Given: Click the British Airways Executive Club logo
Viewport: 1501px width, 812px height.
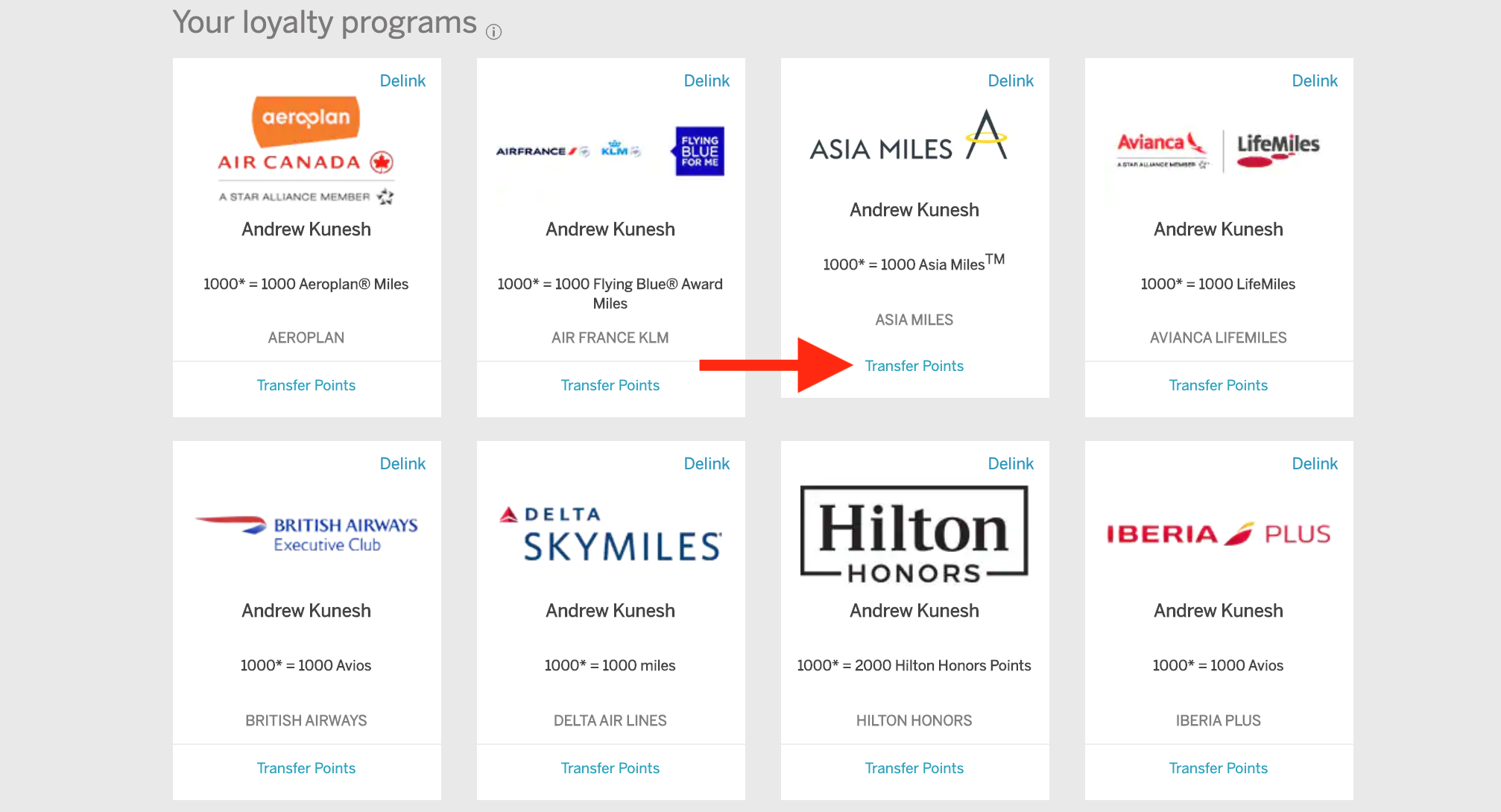Looking at the screenshot, I should point(306,533).
